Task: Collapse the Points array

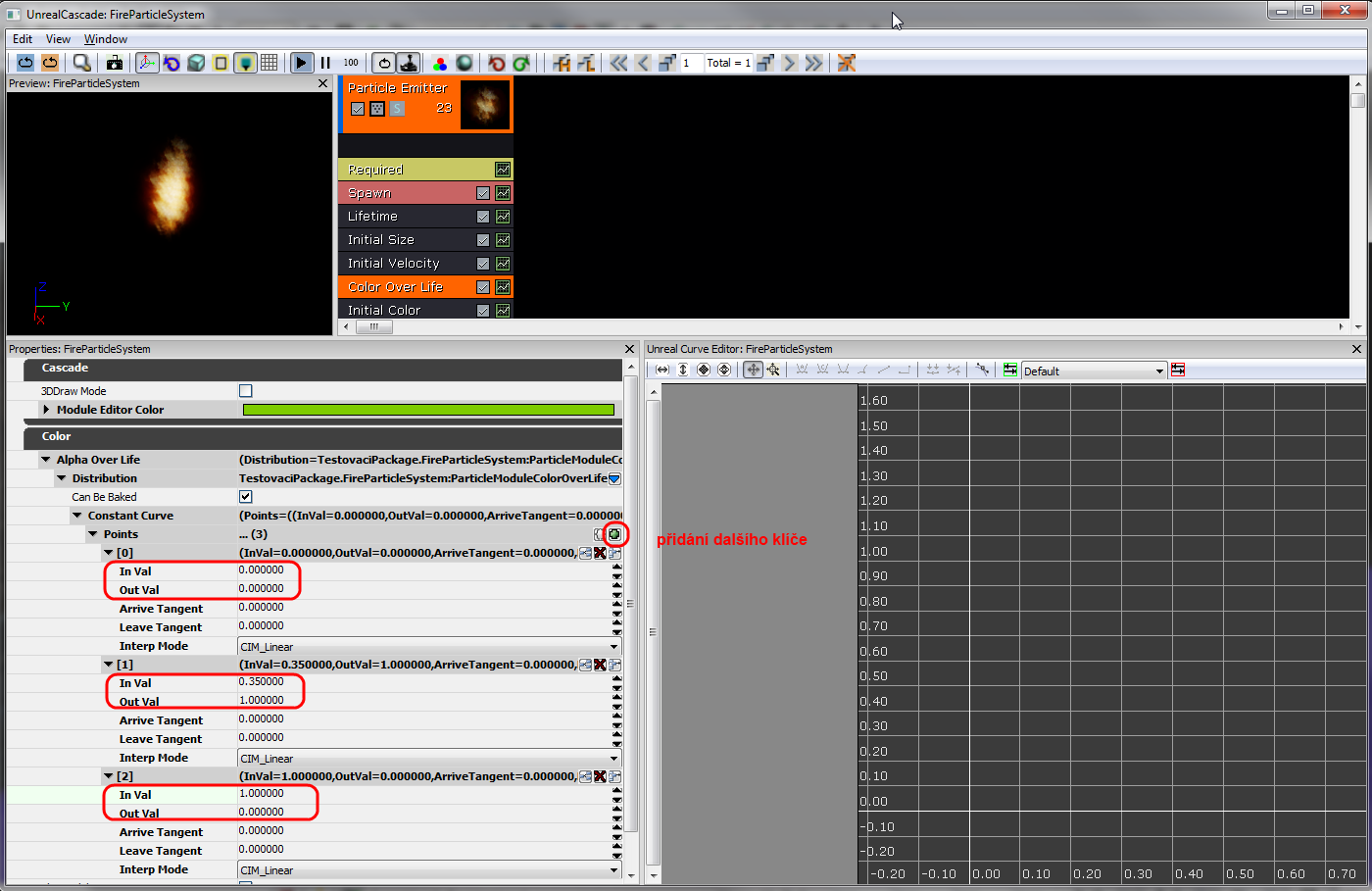Action: click(93, 534)
